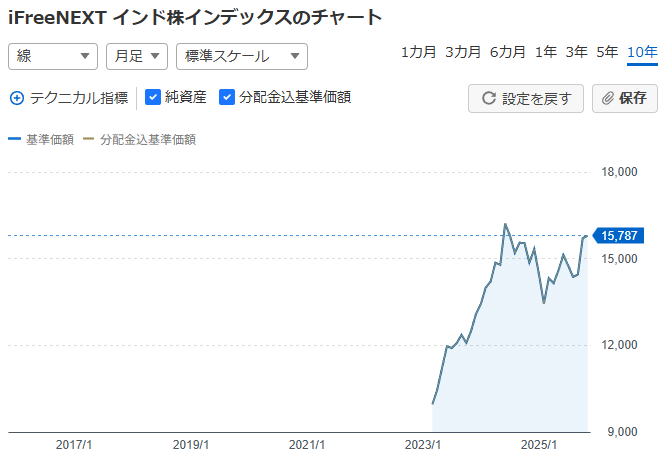The image size is (662, 453).
Task: Open the 線 chart type dropdown
Action: pyautogui.click(x=52, y=57)
